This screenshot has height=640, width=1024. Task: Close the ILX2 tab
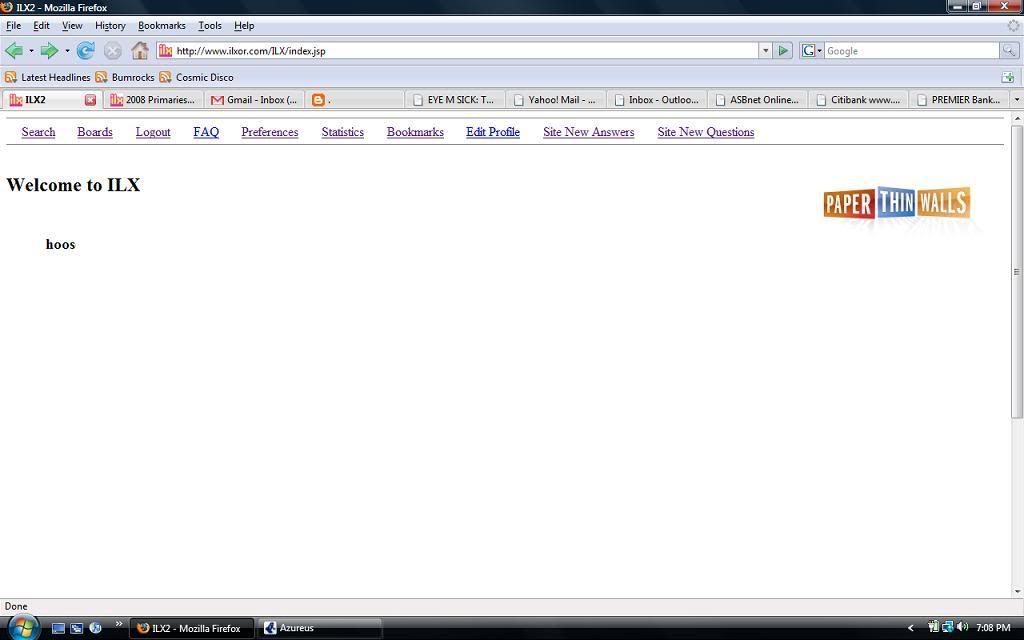pyautogui.click(x=90, y=100)
